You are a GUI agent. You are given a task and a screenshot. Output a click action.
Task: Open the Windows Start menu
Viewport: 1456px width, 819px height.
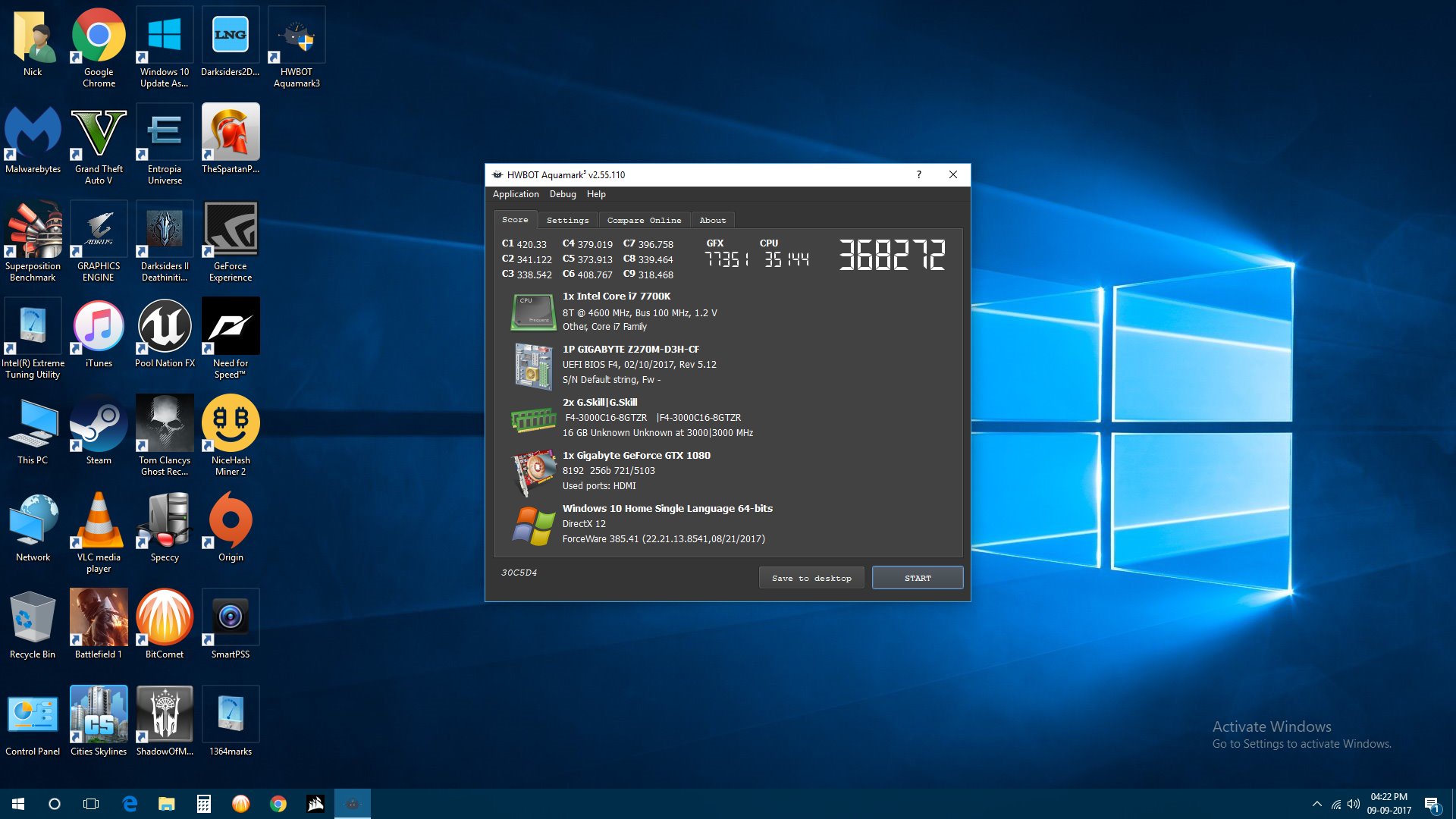pos(18,804)
